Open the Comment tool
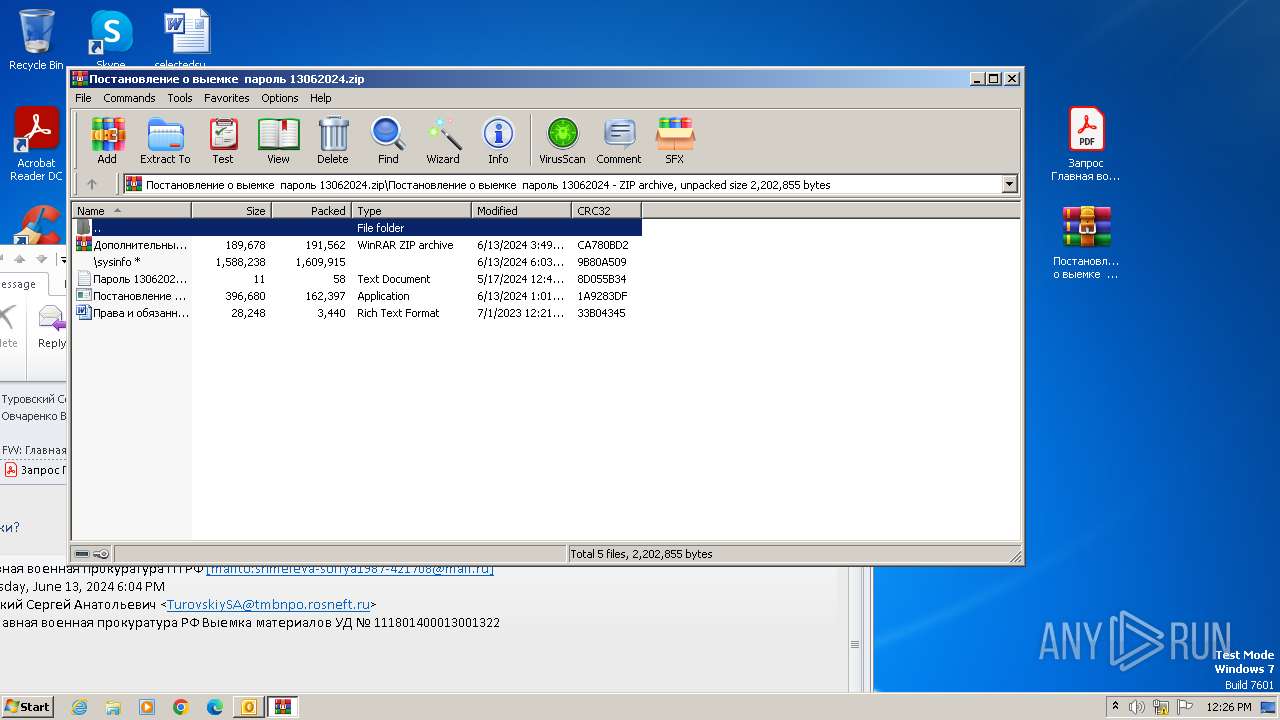 pos(619,140)
